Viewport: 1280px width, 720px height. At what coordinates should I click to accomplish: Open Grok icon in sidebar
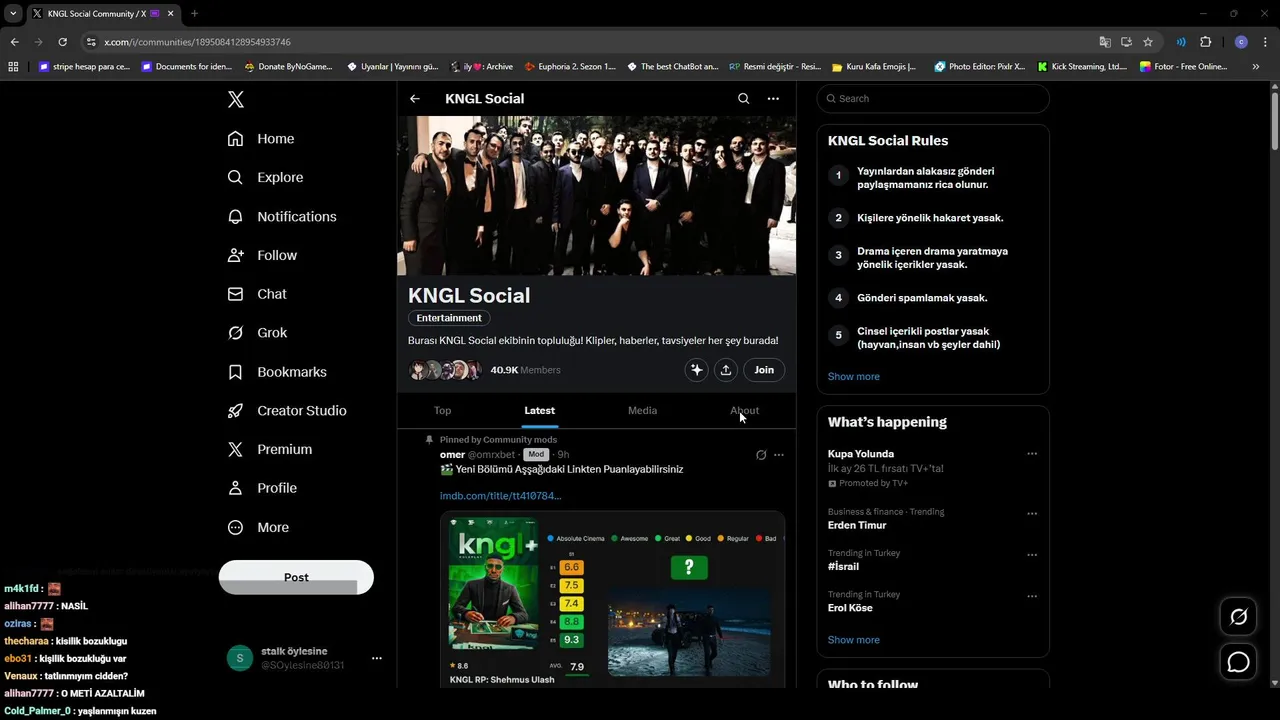pos(235,333)
